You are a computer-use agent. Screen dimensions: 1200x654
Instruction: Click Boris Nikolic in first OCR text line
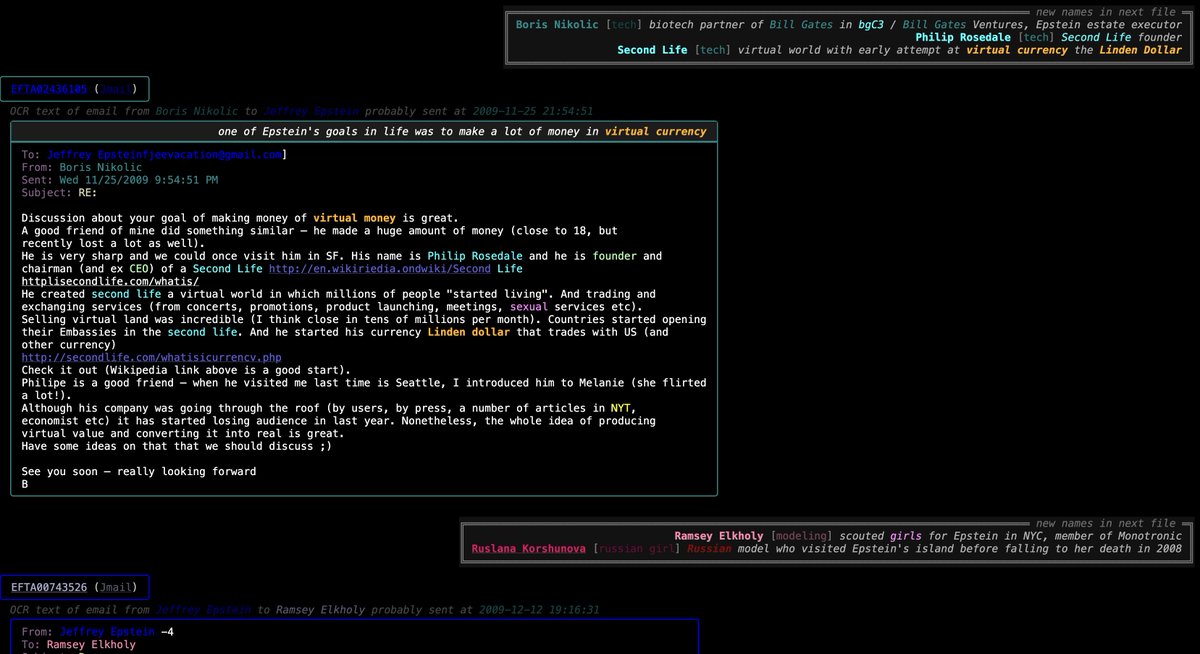197,111
